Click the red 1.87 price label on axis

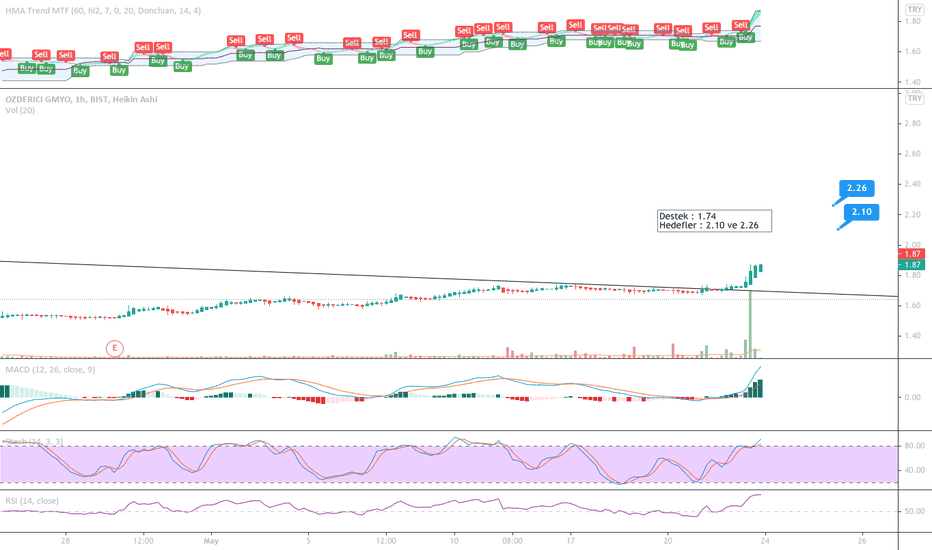pyautogui.click(x=912, y=254)
